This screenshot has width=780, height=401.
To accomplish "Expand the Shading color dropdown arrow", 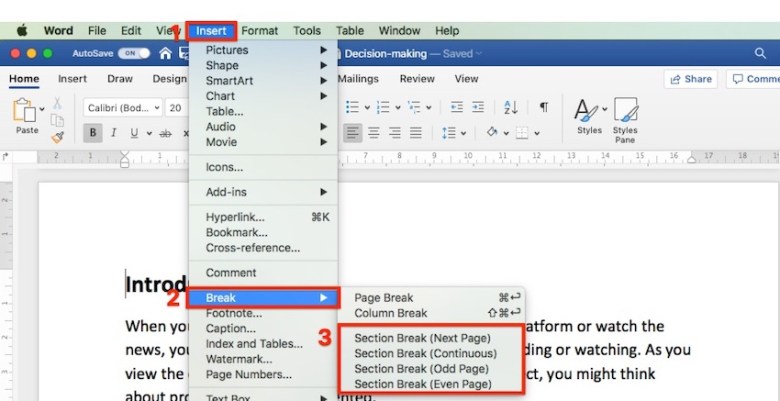I will point(506,133).
